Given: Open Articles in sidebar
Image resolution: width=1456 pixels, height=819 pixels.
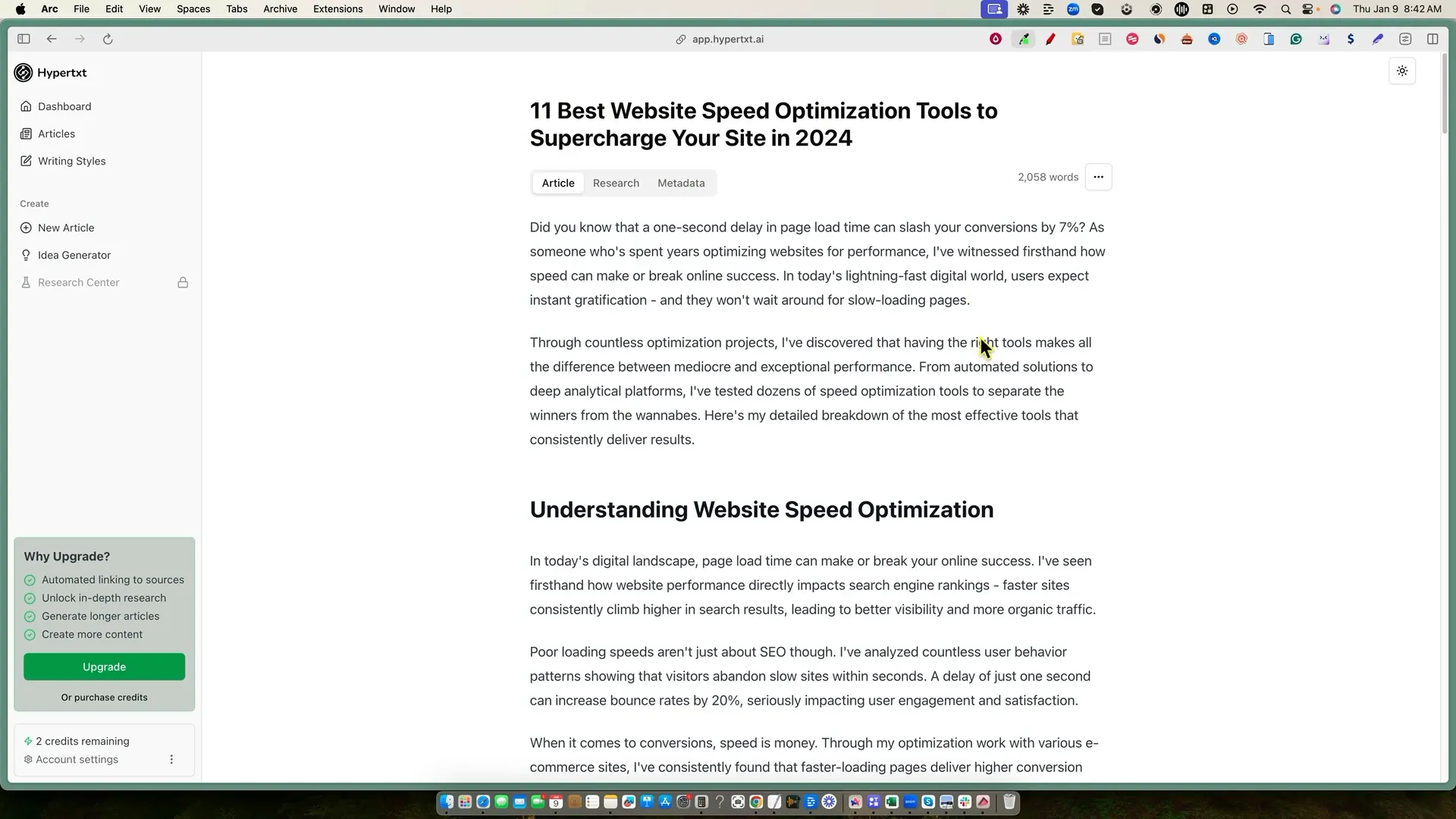Looking at the screenshot, I should [56, 134].
